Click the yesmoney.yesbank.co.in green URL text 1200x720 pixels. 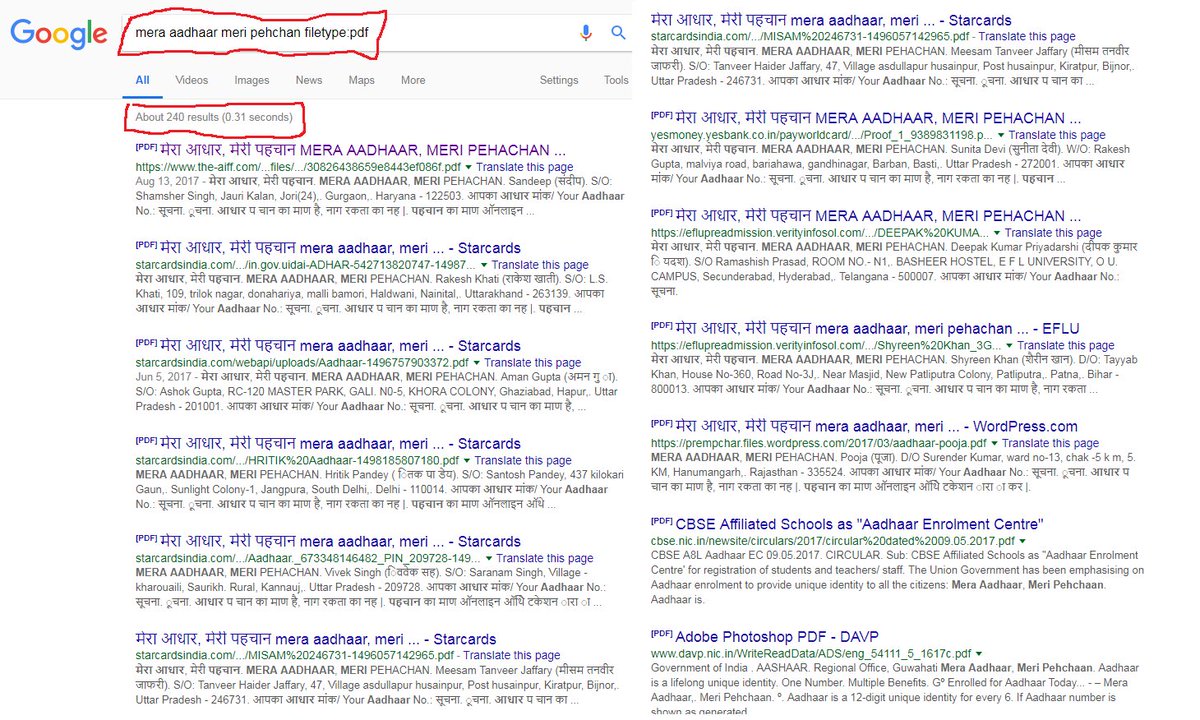coord(821,134)
